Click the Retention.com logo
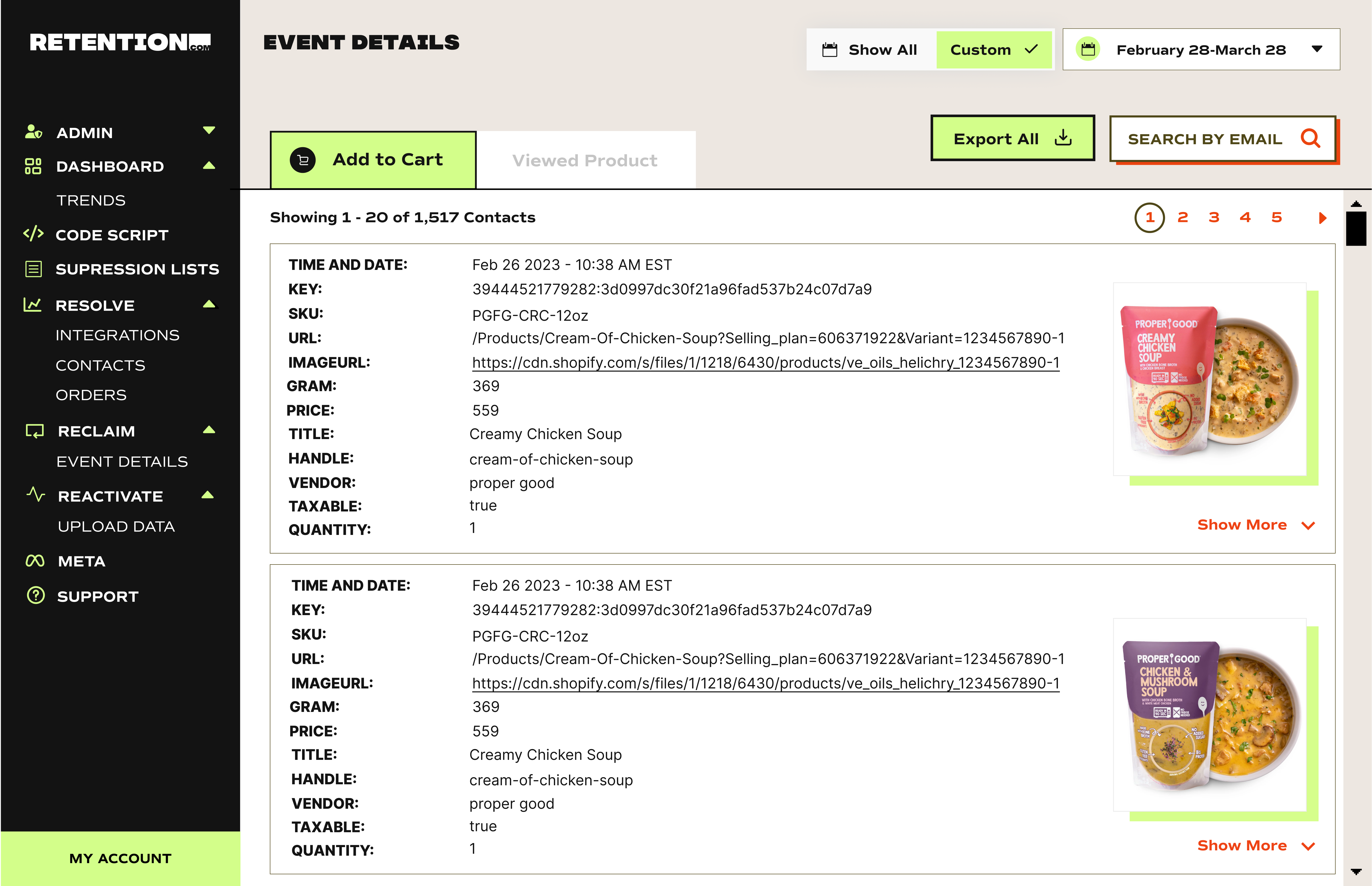 click(120, 43)
